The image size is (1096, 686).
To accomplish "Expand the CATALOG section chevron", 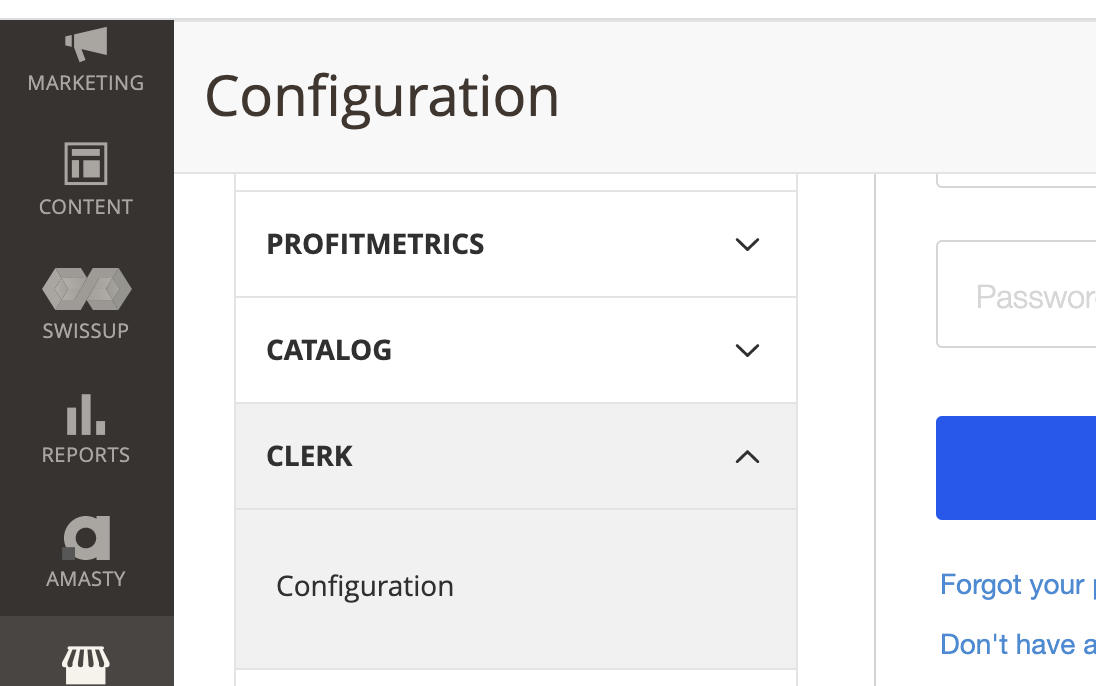I will [x=747, y=350].
